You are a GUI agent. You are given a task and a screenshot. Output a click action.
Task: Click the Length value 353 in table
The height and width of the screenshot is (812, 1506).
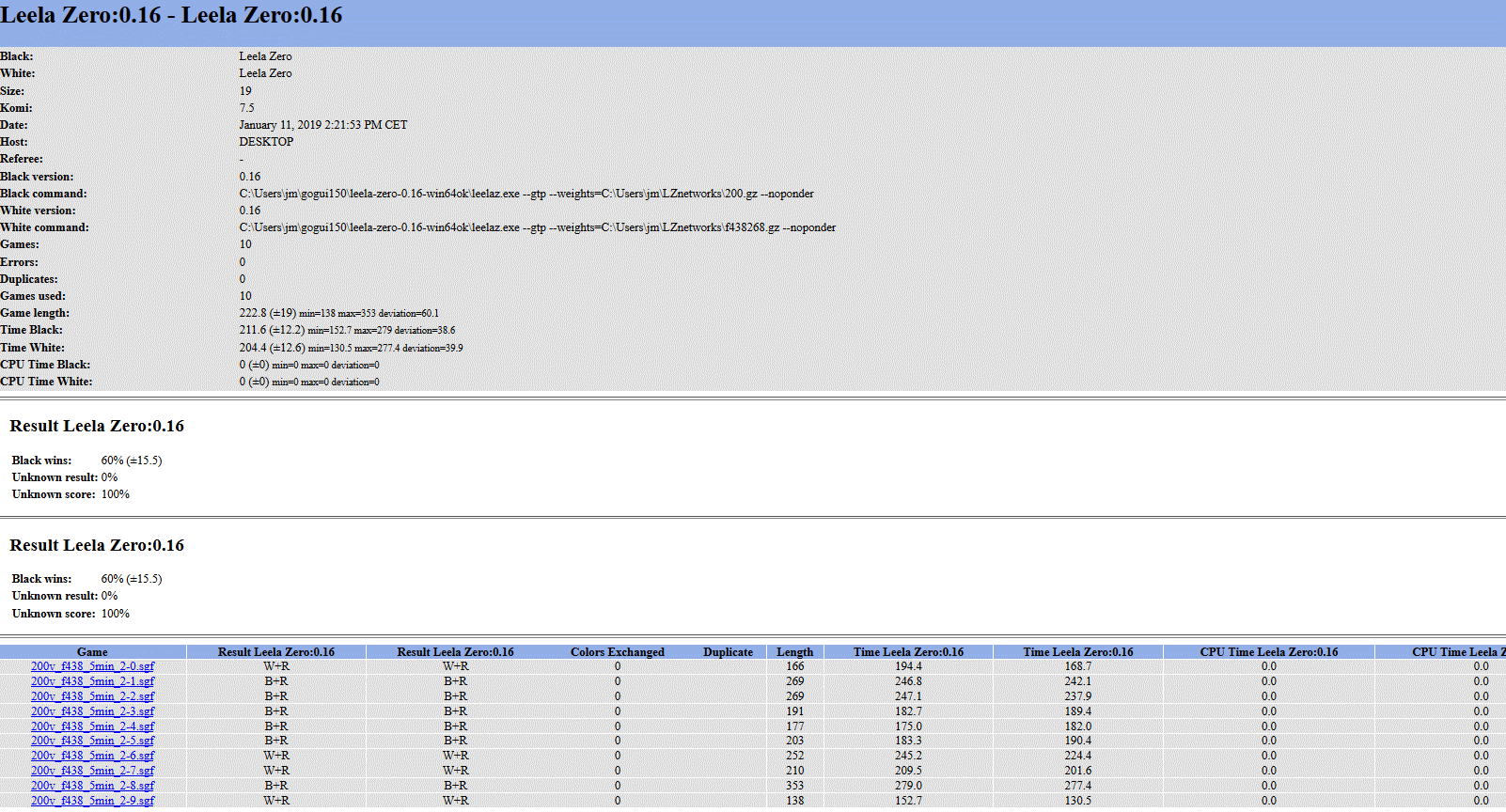point(794,786)
